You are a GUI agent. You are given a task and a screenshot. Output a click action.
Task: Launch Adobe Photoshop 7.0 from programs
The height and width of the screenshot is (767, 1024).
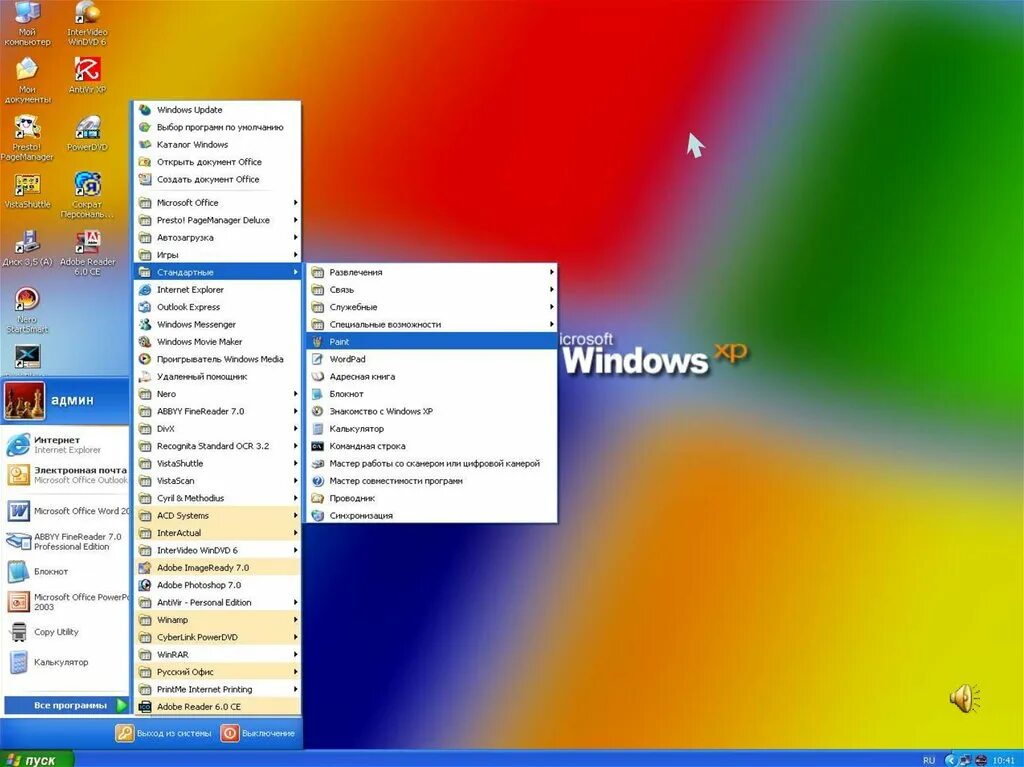(217, 585)
